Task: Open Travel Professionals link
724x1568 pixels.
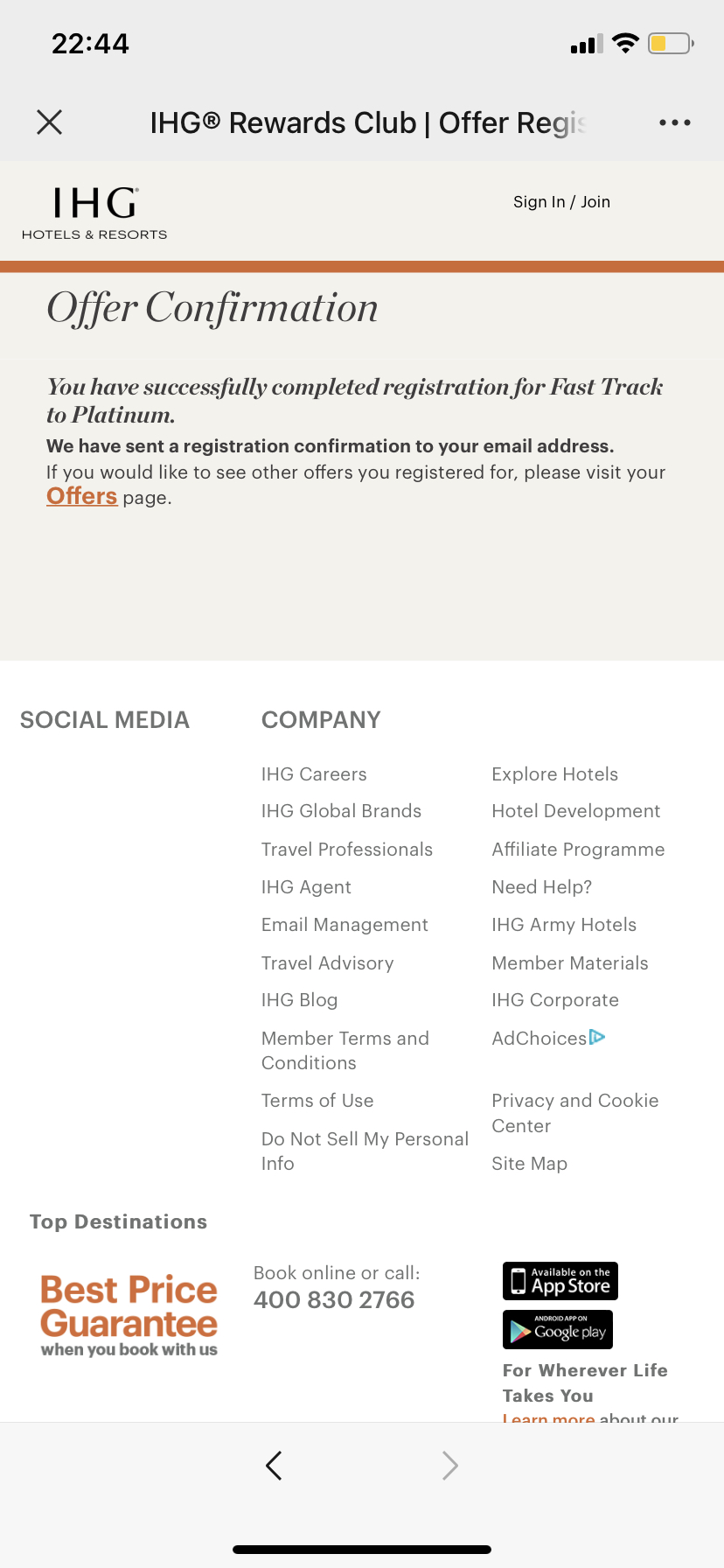Action: tap(347, 850)
